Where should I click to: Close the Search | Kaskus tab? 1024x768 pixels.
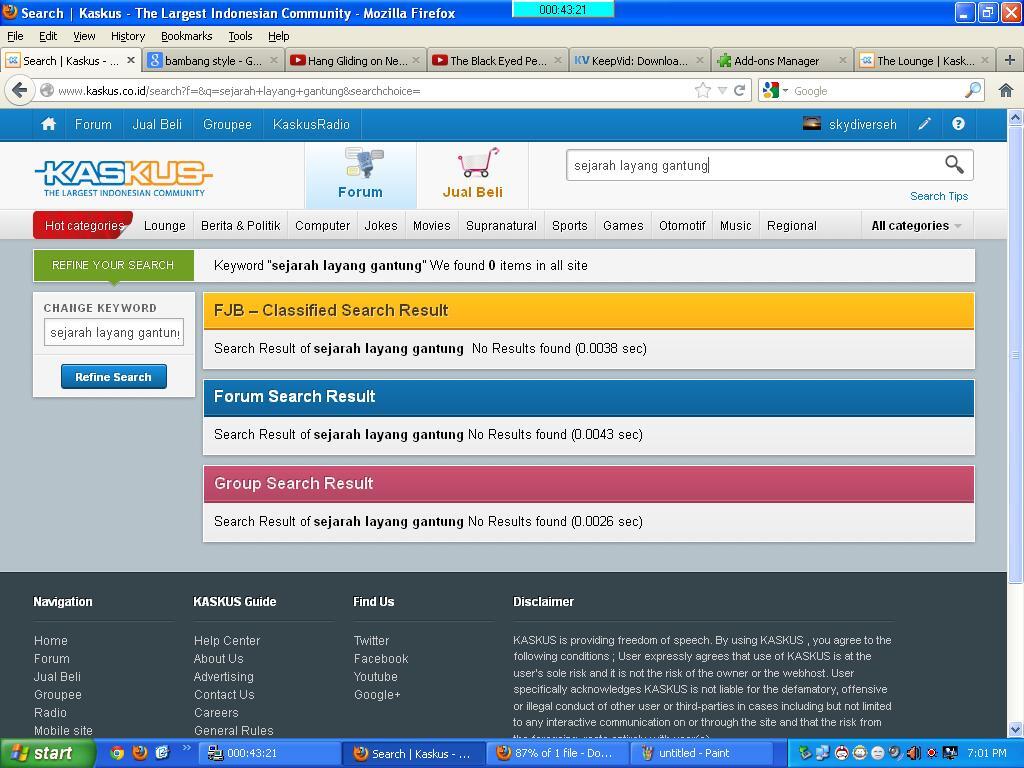(131, 60)
